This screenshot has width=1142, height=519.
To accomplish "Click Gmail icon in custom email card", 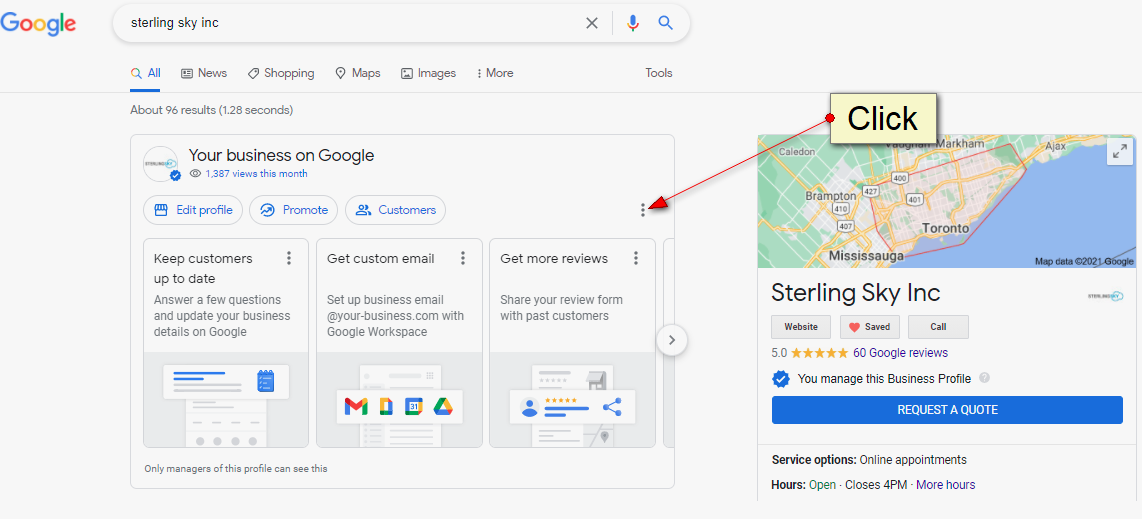I will coord(356,407).
